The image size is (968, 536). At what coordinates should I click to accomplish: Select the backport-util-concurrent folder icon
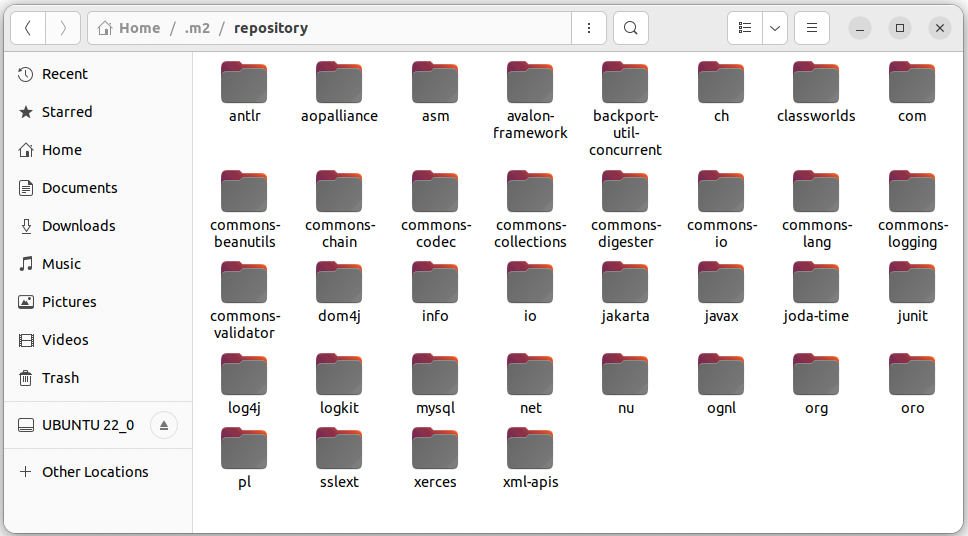pos(625,82)
